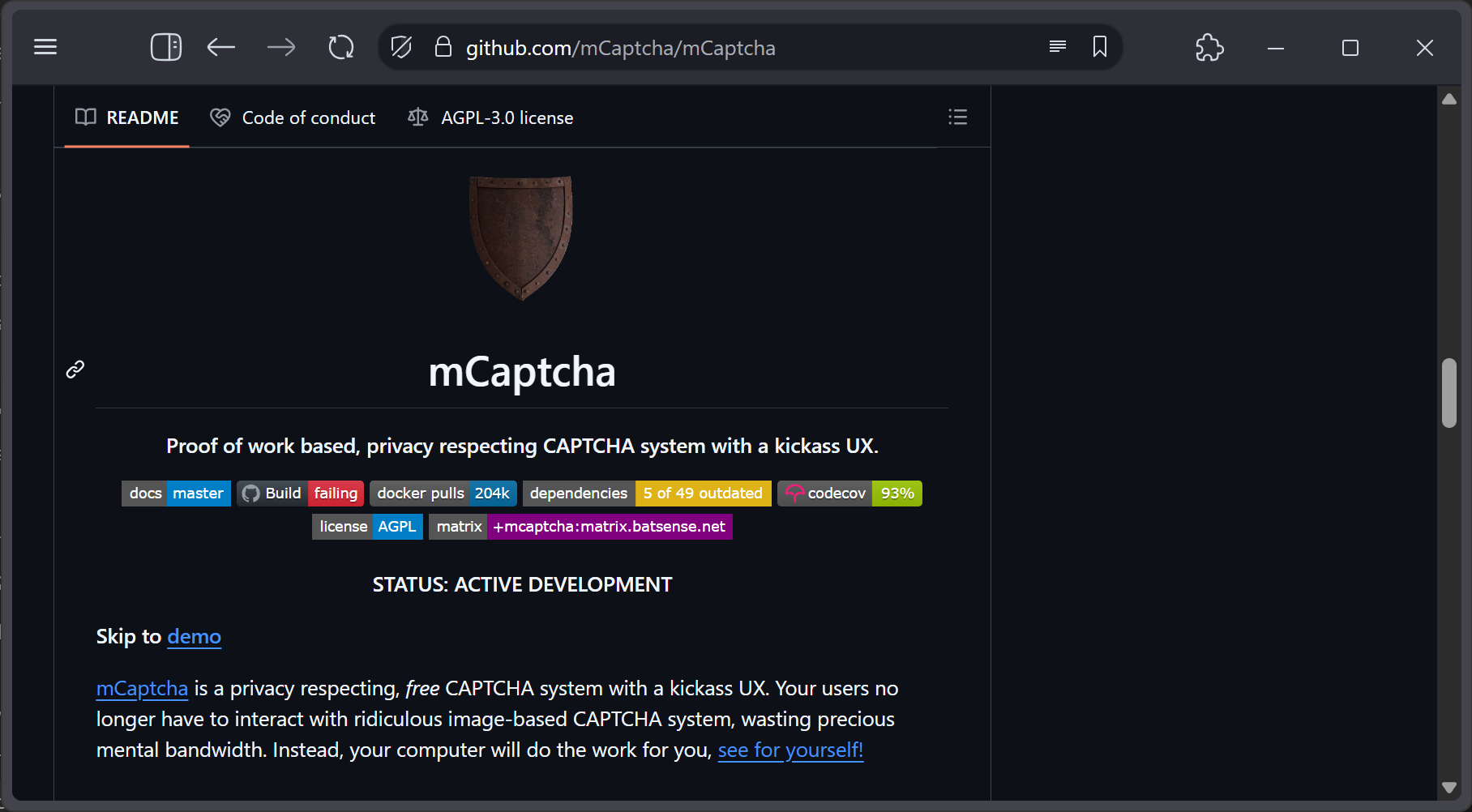Bookmark this page

(1100, 47)
